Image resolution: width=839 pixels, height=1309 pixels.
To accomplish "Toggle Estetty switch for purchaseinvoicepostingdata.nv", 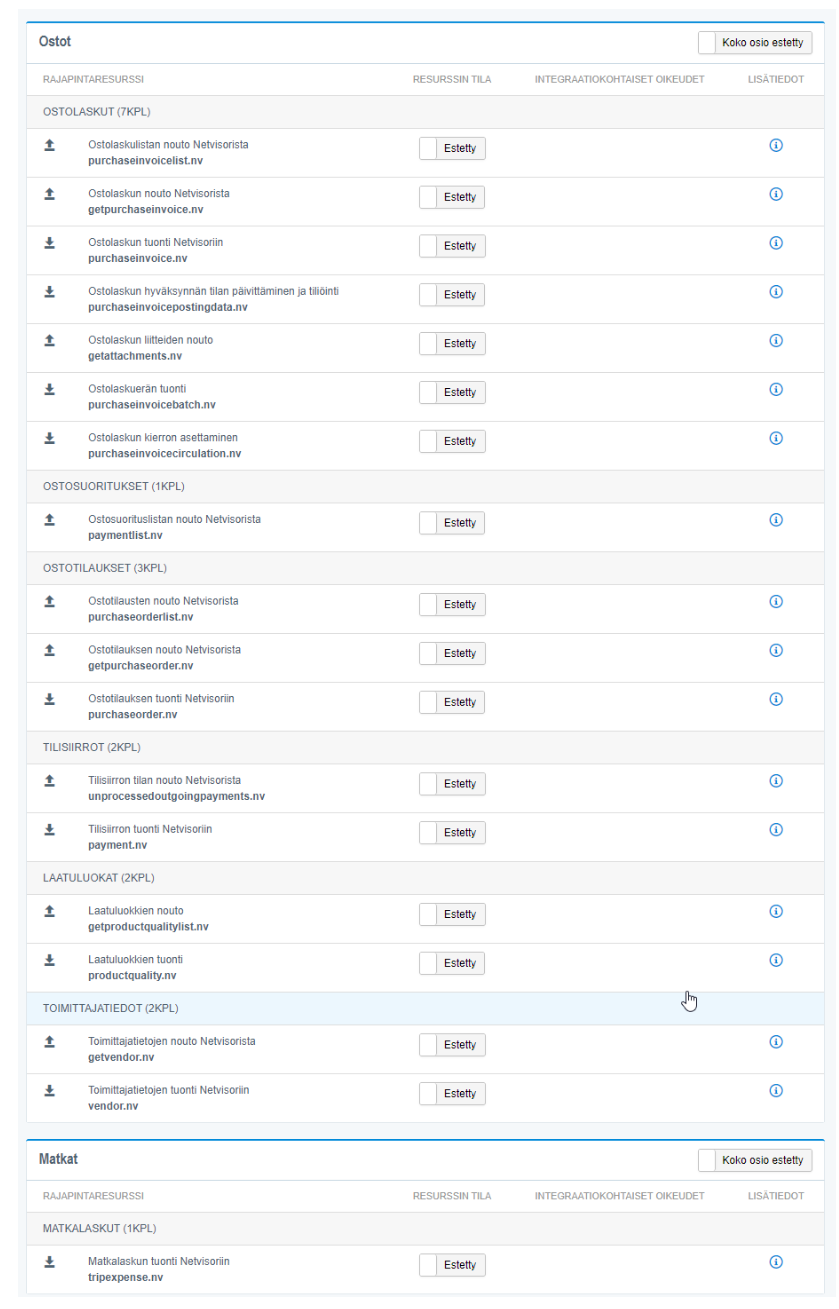I will point(452,295).
